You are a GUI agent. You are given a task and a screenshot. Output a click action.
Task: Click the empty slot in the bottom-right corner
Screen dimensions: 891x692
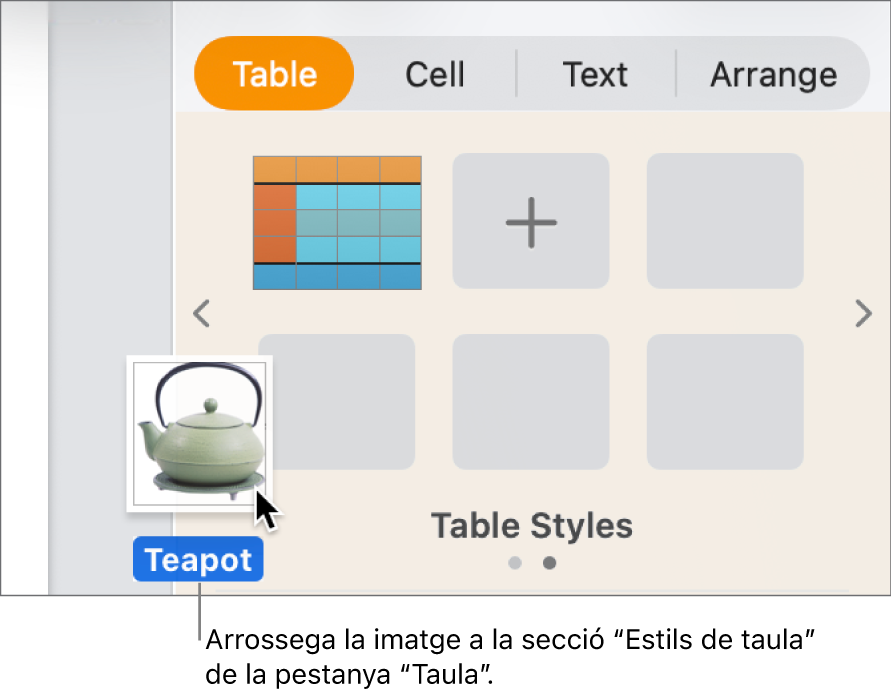(x=723, y=401)
